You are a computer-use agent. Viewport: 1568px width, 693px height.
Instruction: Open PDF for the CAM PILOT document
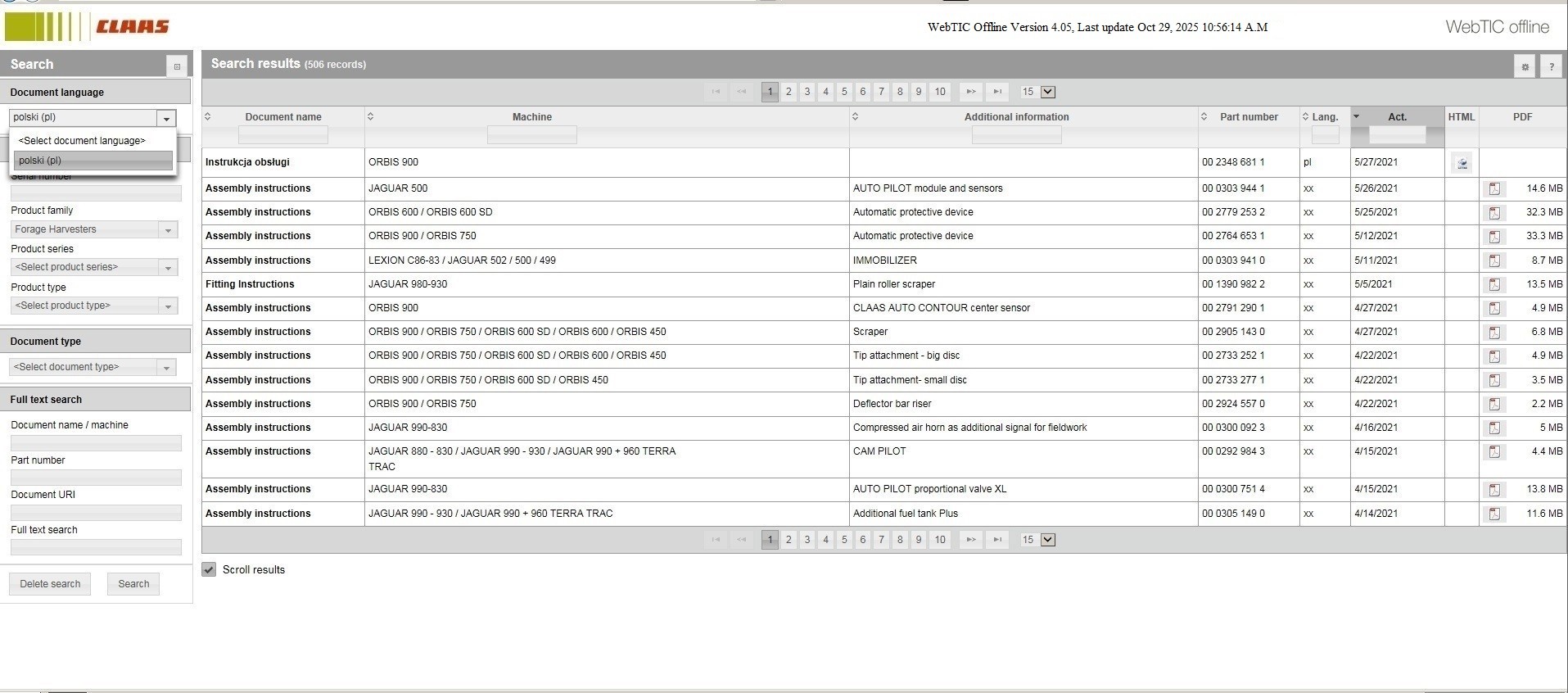click(x=1494, y=452)
